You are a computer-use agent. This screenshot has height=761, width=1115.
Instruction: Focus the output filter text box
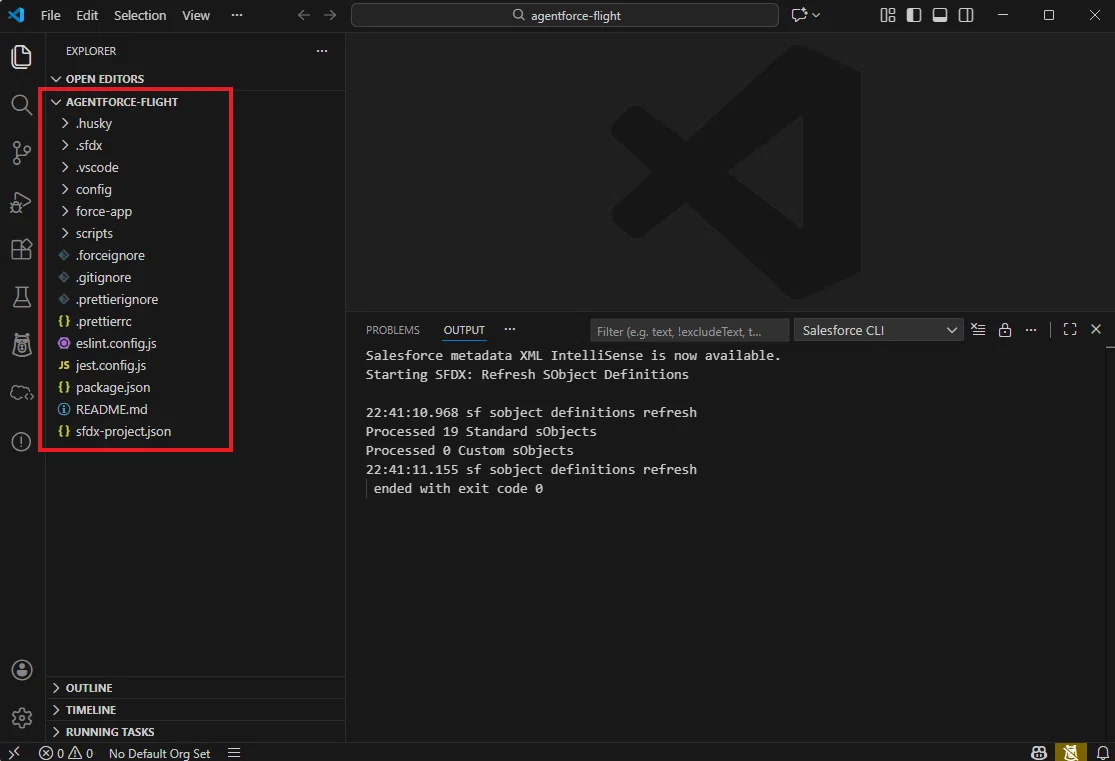(x=690, y=331)
